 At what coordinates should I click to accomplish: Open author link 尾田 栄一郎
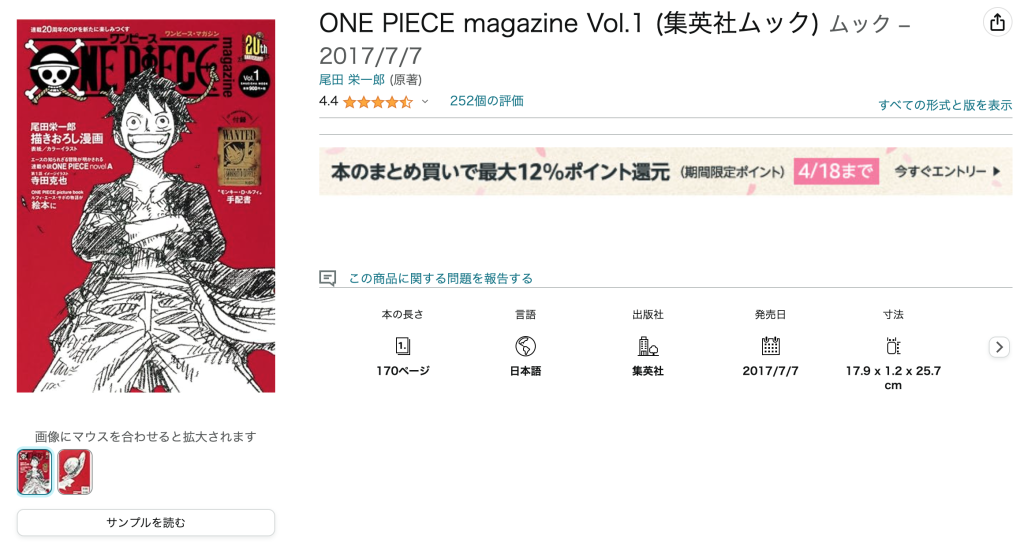click(351, 80)
